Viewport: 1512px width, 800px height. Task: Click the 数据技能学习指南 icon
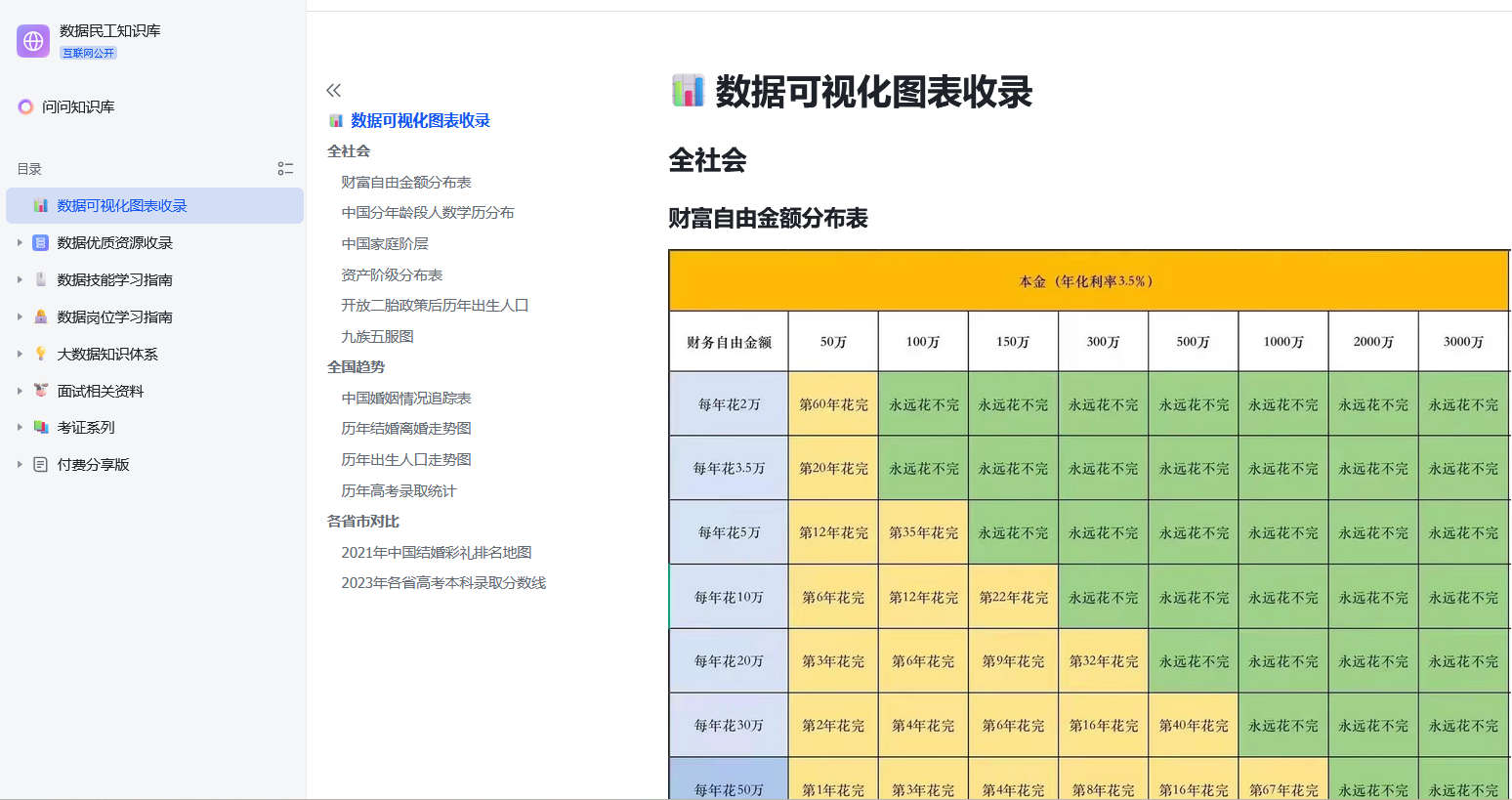click(40, 279)
